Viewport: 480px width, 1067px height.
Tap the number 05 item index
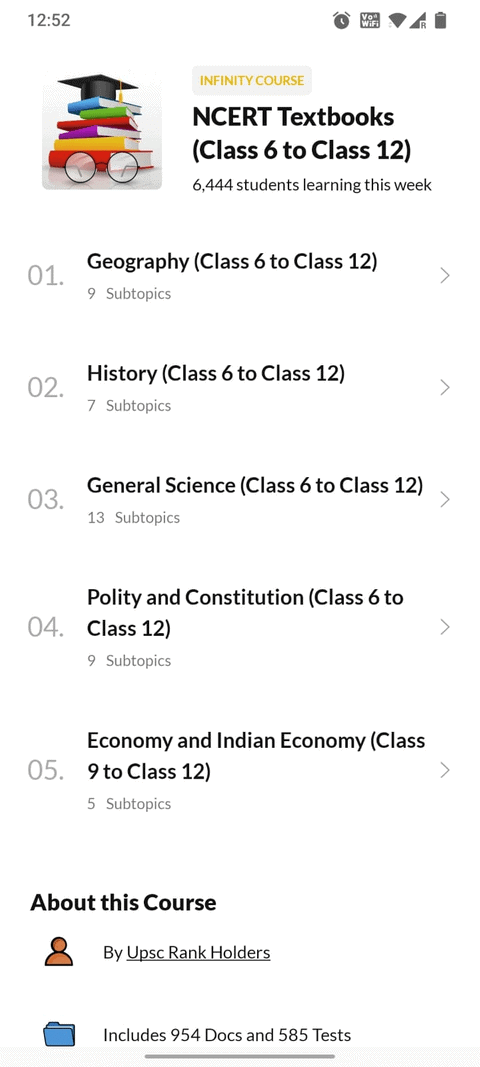coord(46,770)
